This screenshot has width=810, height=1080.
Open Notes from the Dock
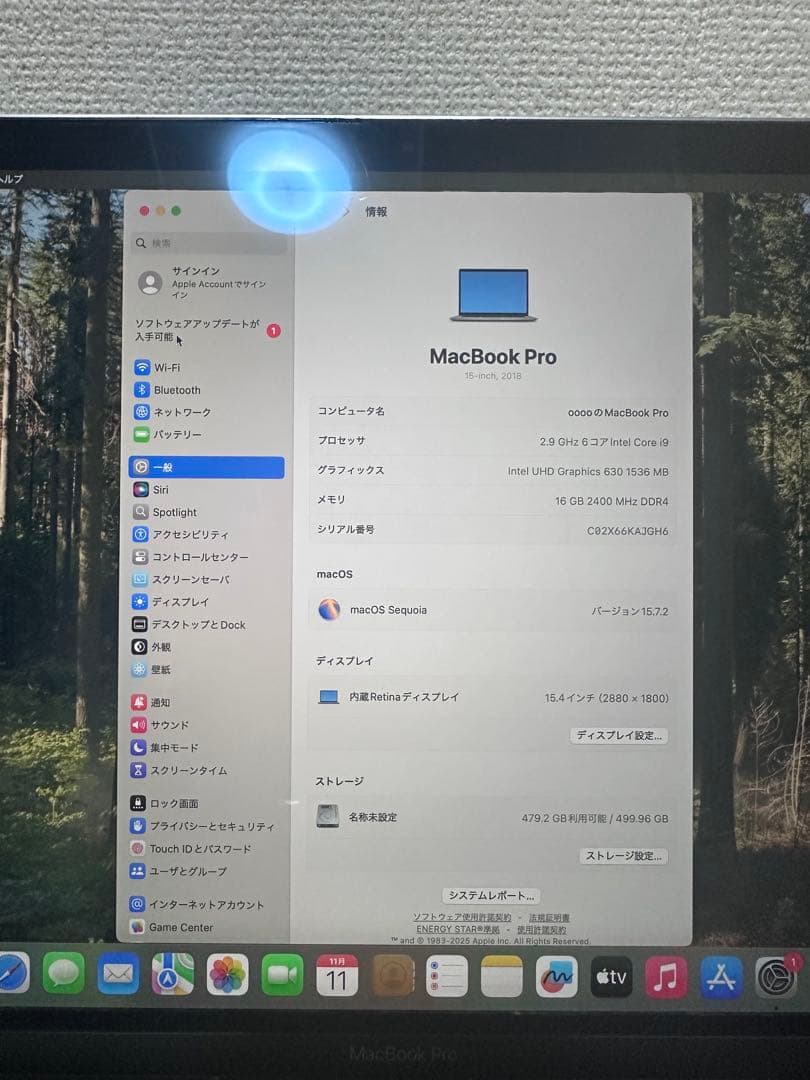tap(501, 976)
